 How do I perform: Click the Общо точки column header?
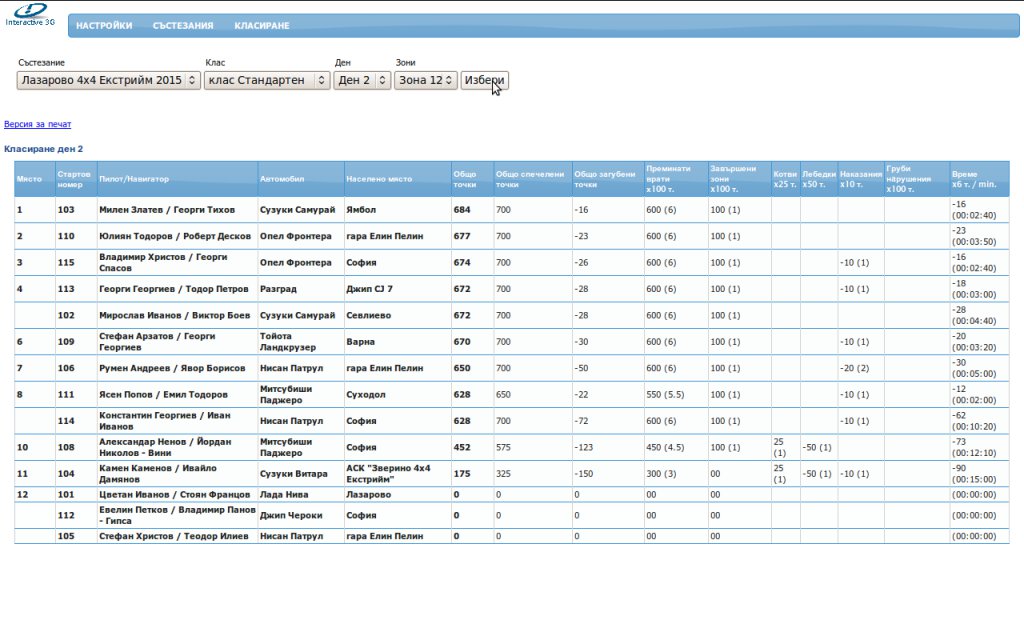click(x=465, y=179)
